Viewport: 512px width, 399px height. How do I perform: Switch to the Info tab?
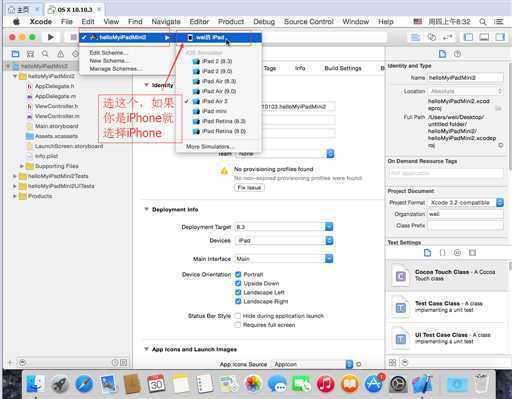coord(300,68)
